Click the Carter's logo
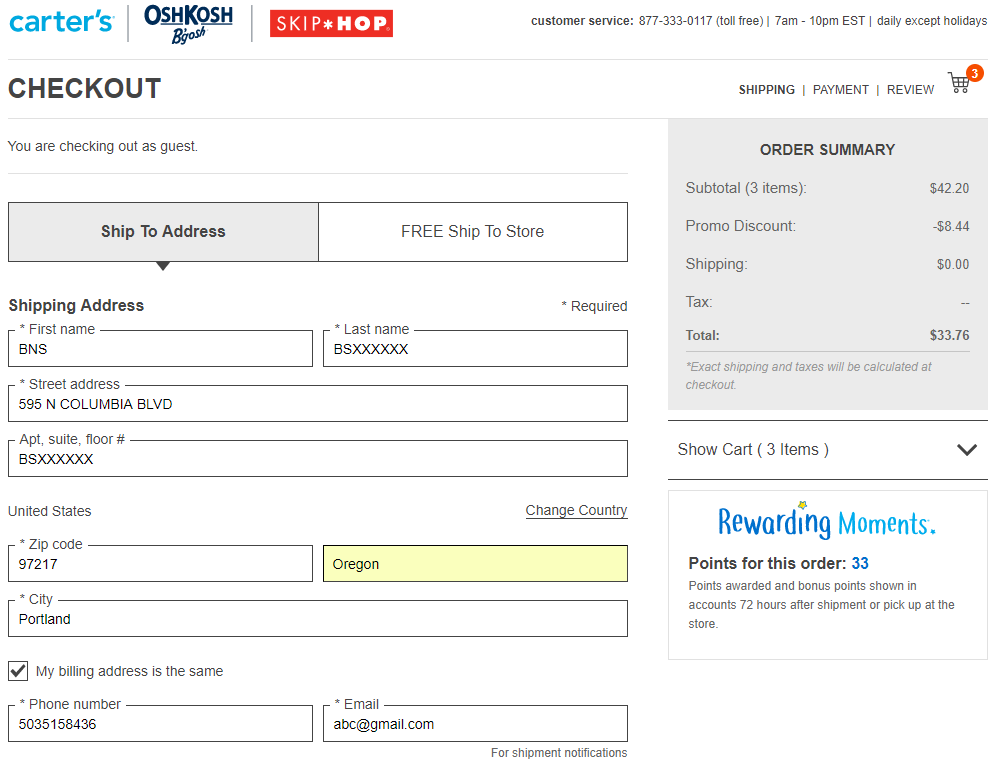This screenshot has width=997, height=768. (x=61, y=21)
